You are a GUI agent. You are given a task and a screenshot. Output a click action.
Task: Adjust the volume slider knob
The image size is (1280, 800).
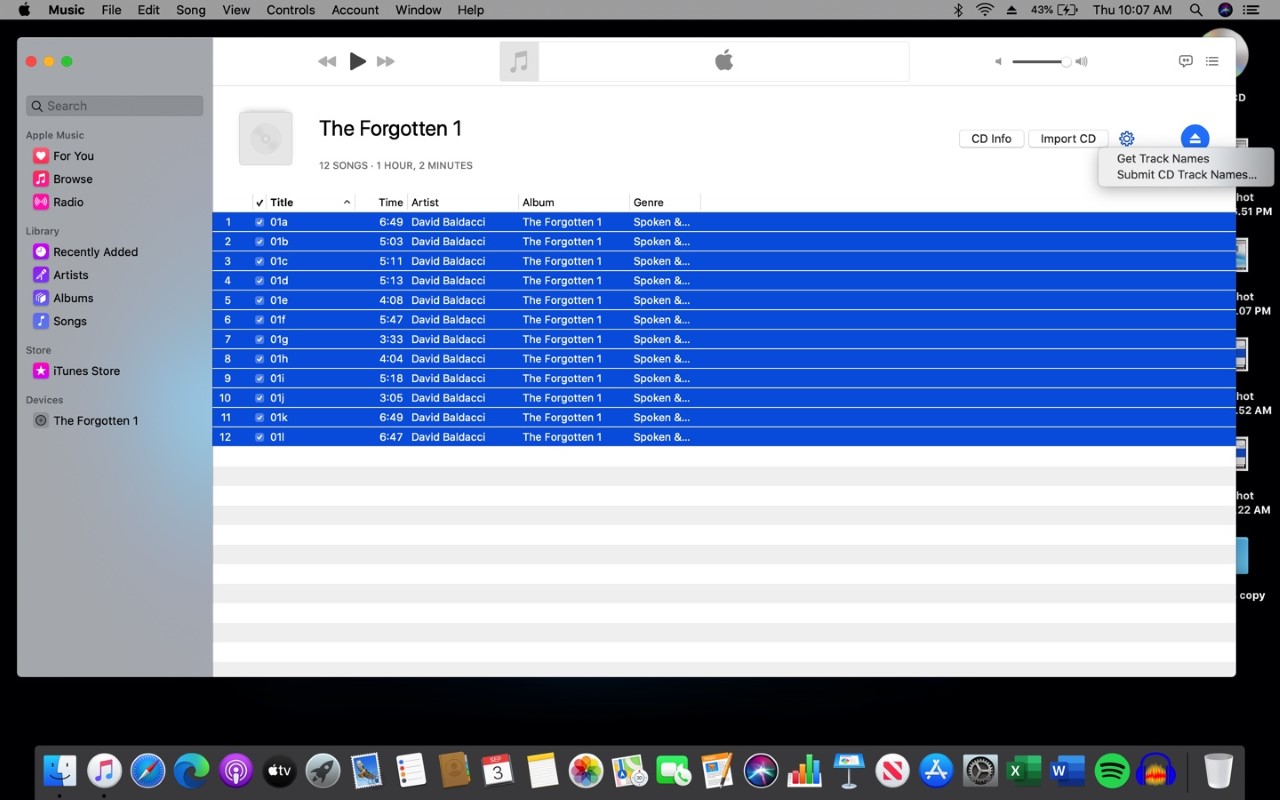pyautogui.click(x=1066, y=62)
